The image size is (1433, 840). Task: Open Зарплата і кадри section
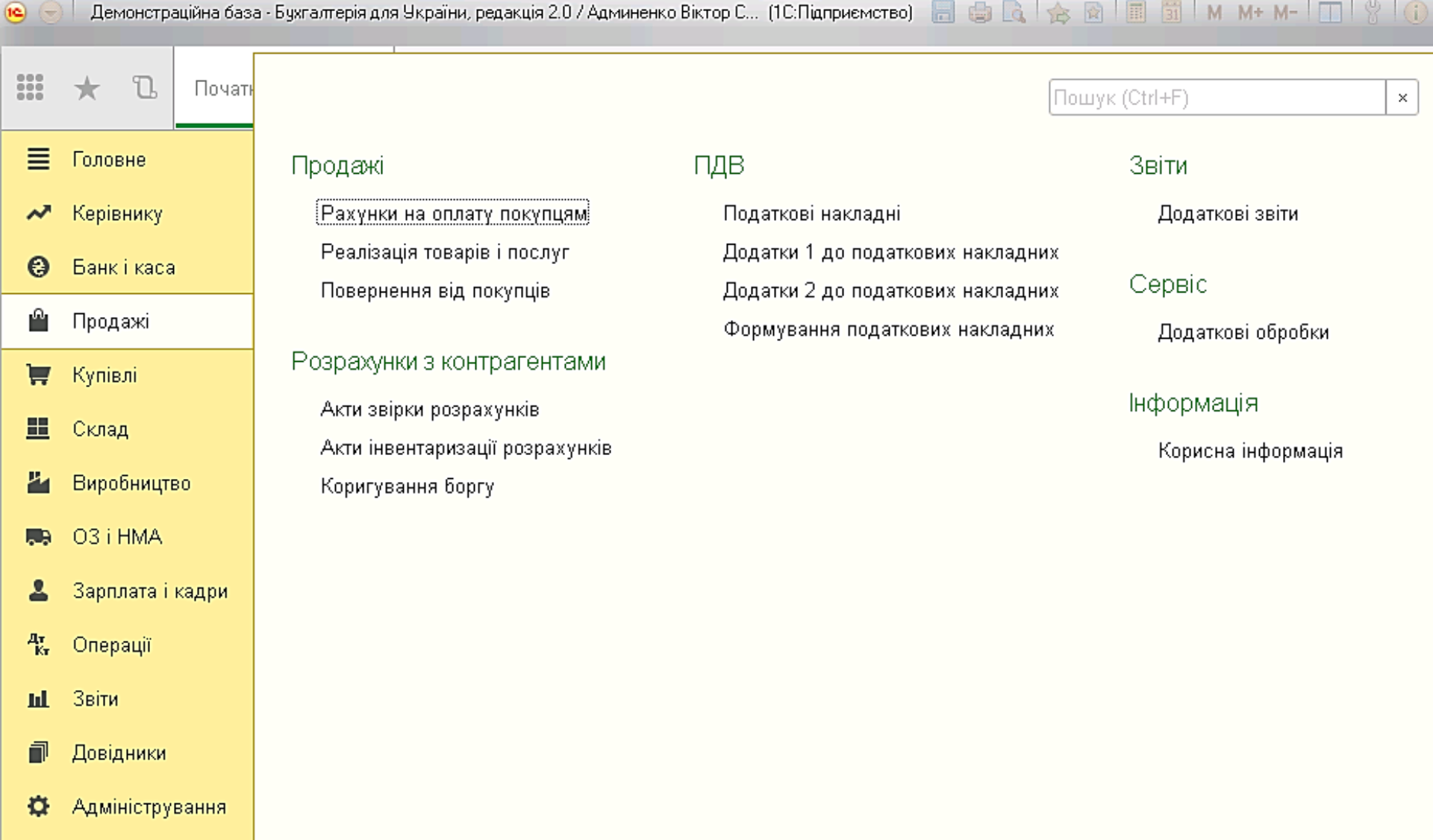point(128,591)
